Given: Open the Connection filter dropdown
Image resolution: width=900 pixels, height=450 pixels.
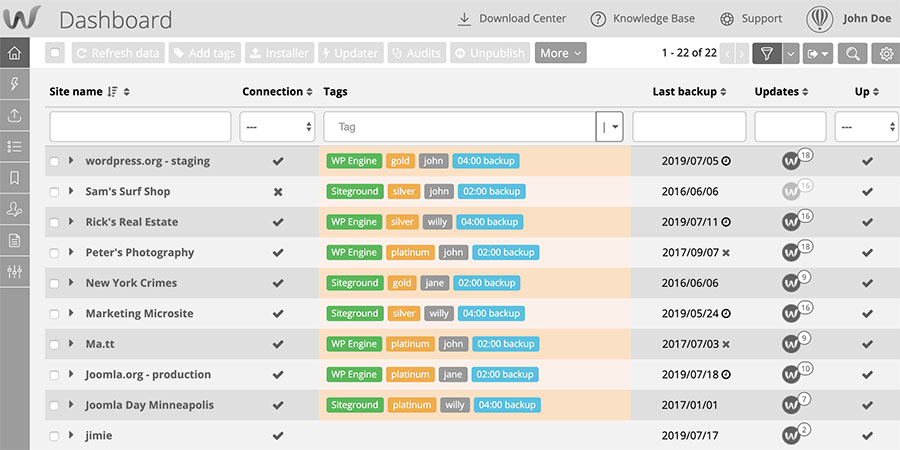Looking at the screenshot, I should 277,126.
